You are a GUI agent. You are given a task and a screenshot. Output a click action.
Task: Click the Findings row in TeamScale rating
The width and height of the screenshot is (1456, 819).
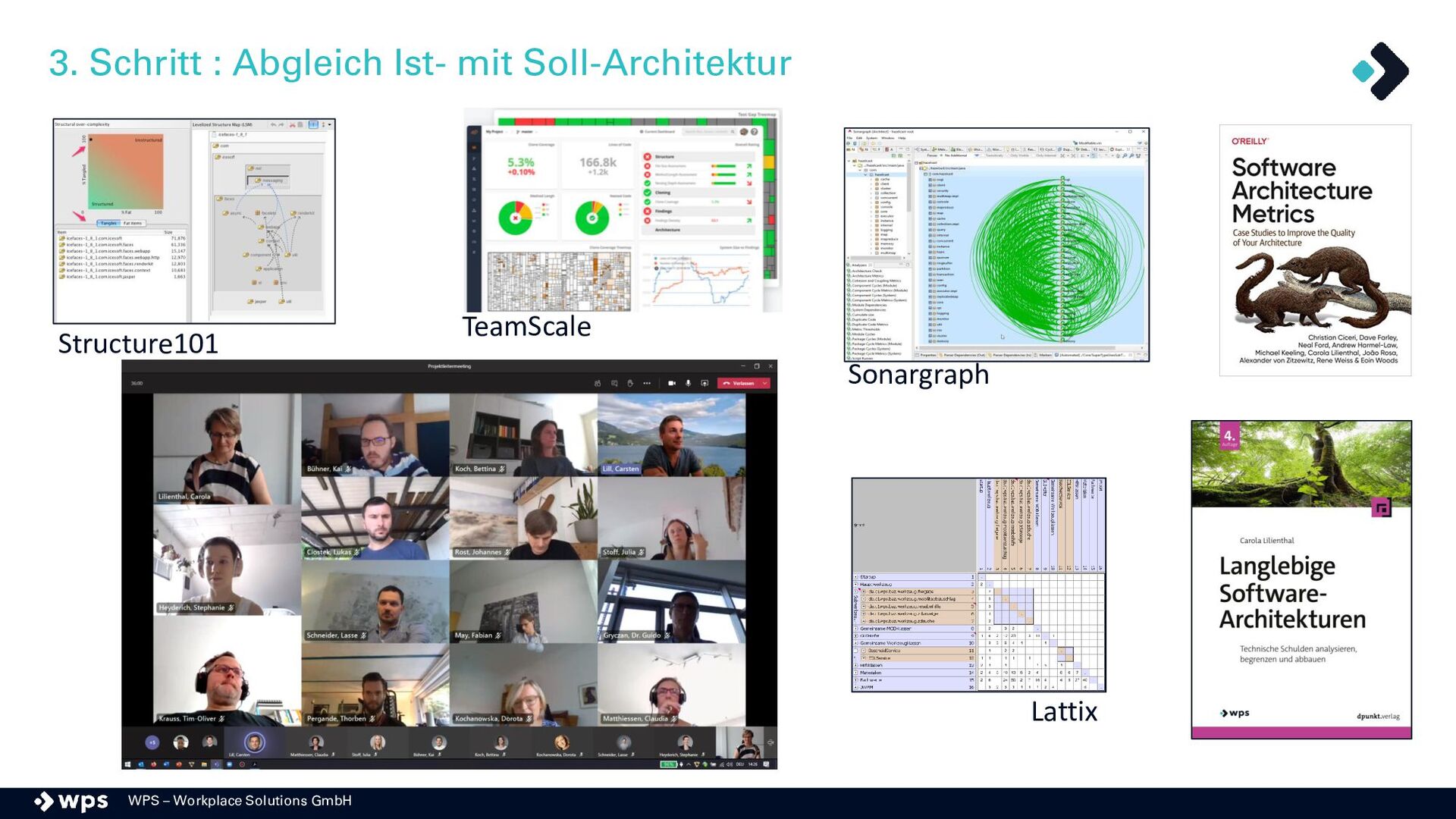tap(698, 212)
